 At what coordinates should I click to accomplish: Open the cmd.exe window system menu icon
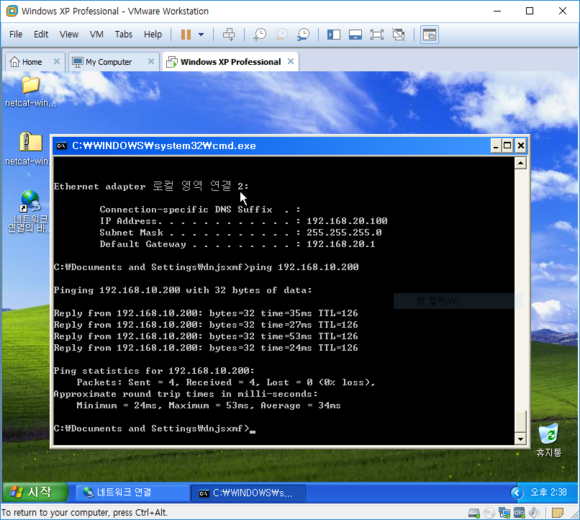pos(61,146)
